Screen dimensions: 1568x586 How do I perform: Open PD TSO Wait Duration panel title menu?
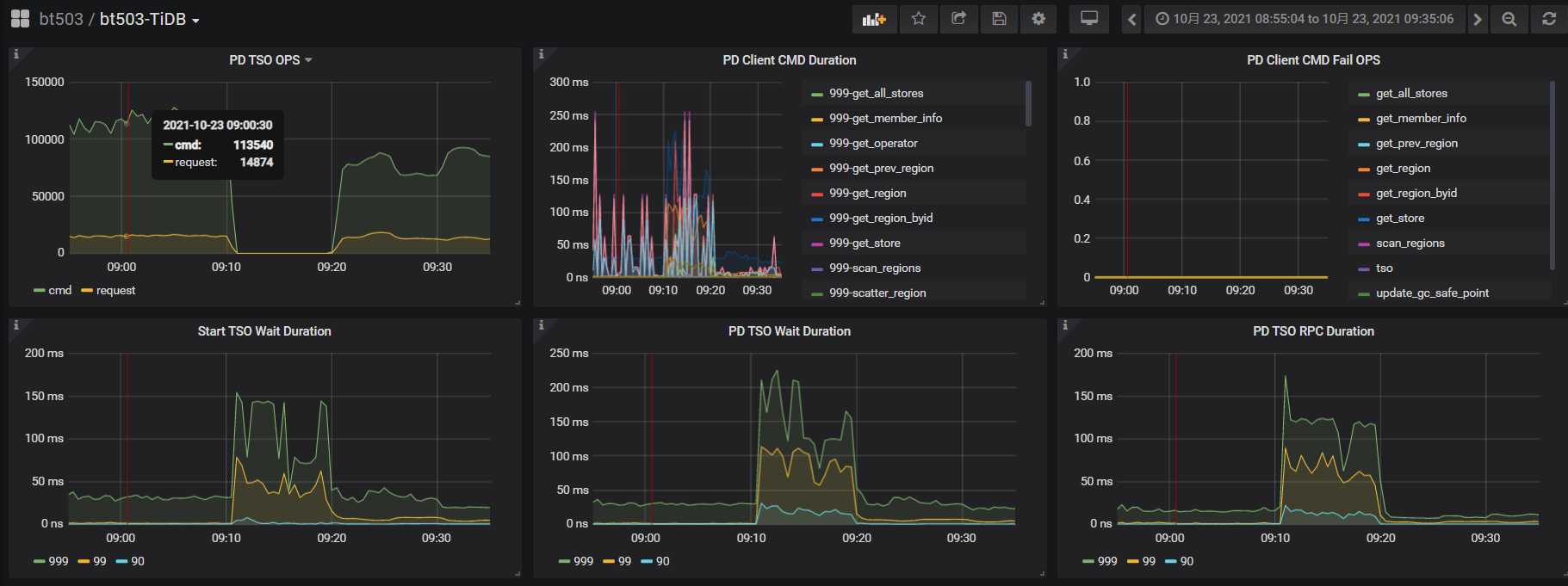789,331
